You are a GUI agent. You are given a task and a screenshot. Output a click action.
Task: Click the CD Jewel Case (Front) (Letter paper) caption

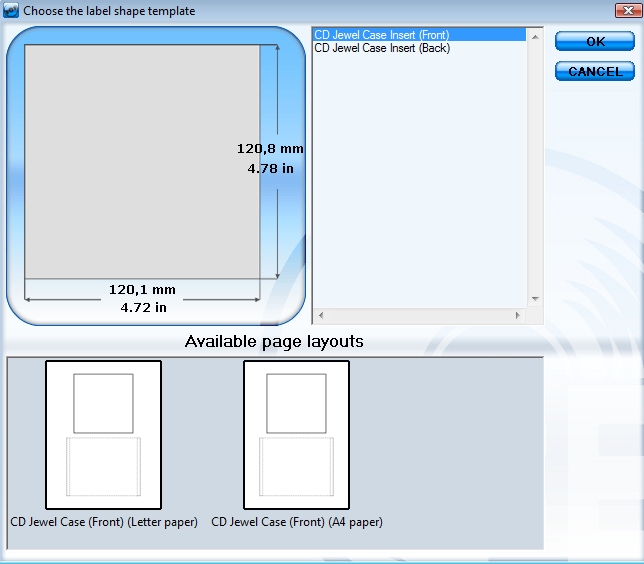[x=104, y=522]
